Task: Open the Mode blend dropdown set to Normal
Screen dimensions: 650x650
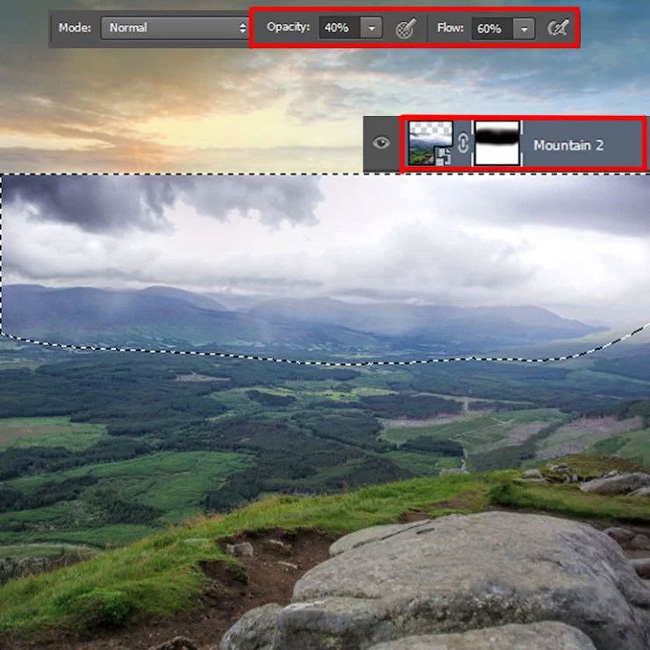Action: (175, 28)
